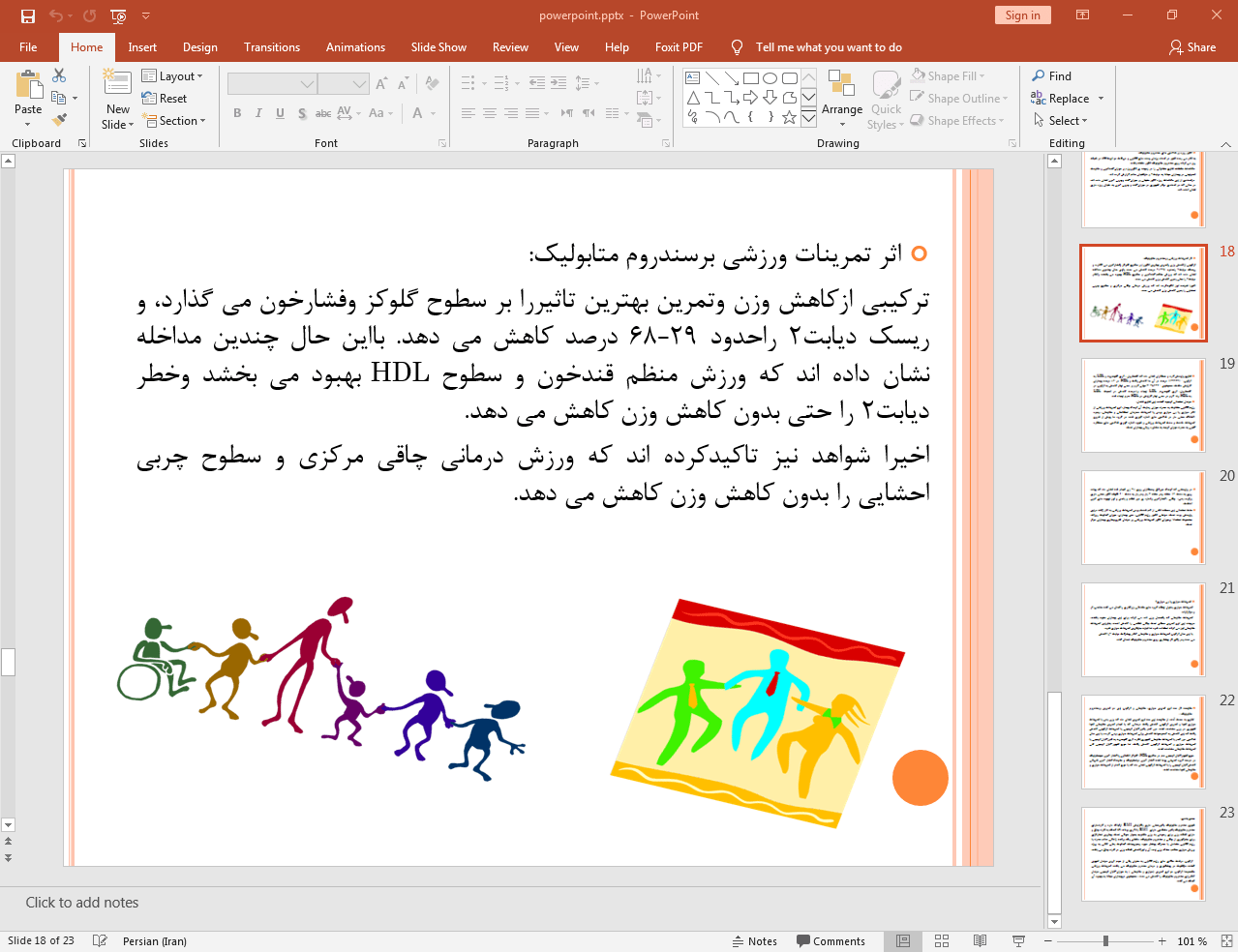
Task: Click Start From Beginning icon in quick access toolbar
Action: (x=118, y=15)
